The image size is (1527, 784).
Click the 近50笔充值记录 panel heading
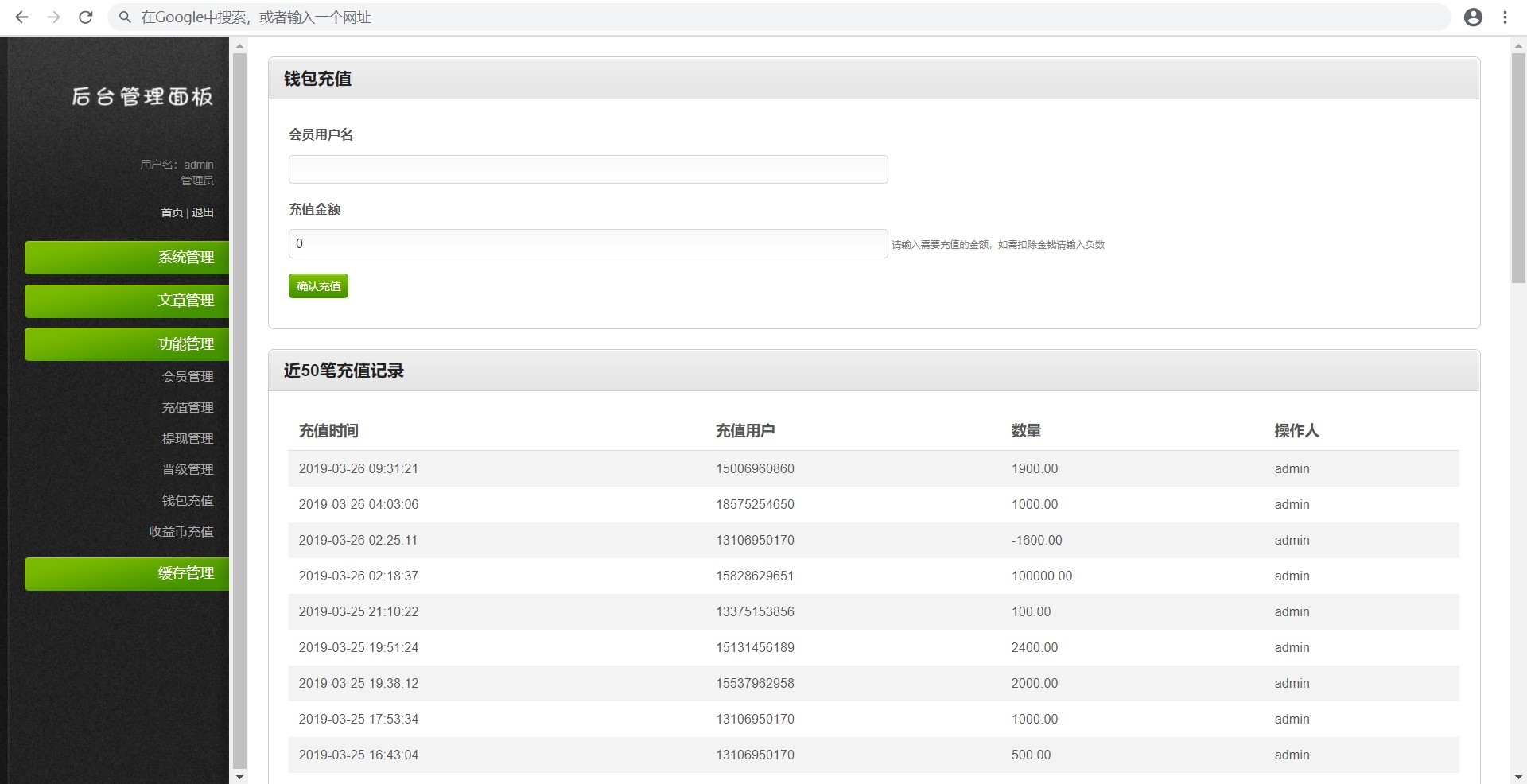344,371
